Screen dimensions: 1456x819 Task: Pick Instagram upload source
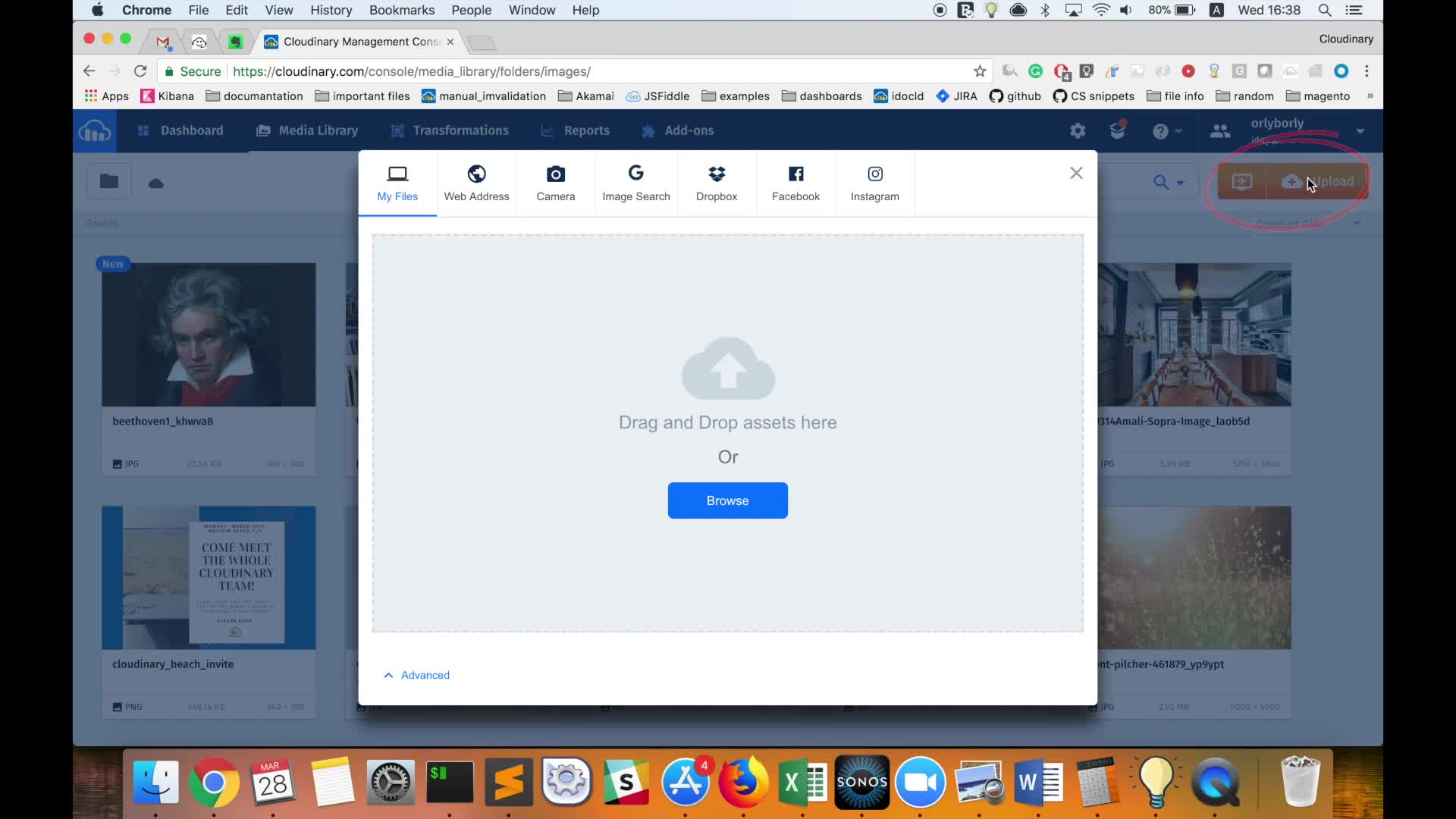[874, 184]
